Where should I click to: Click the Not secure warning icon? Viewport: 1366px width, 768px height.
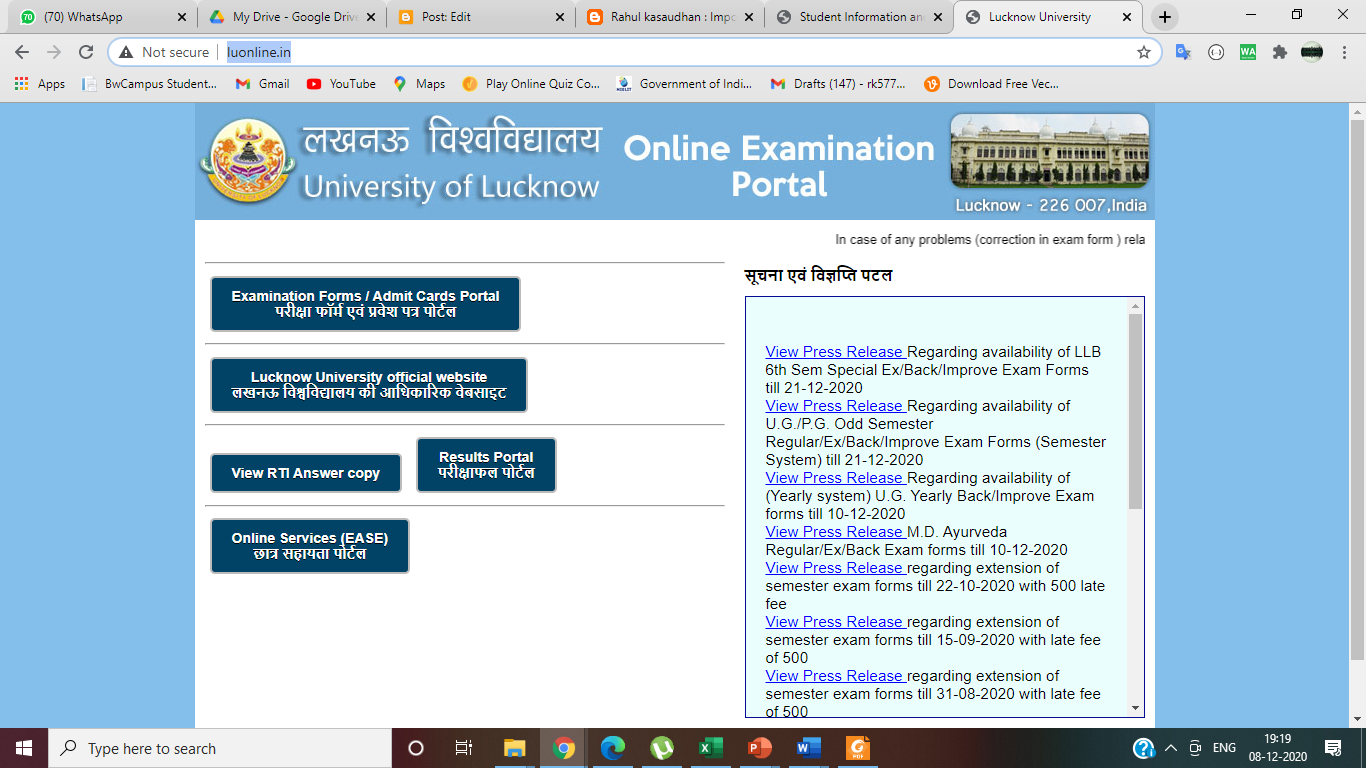[x=126, y=52]
